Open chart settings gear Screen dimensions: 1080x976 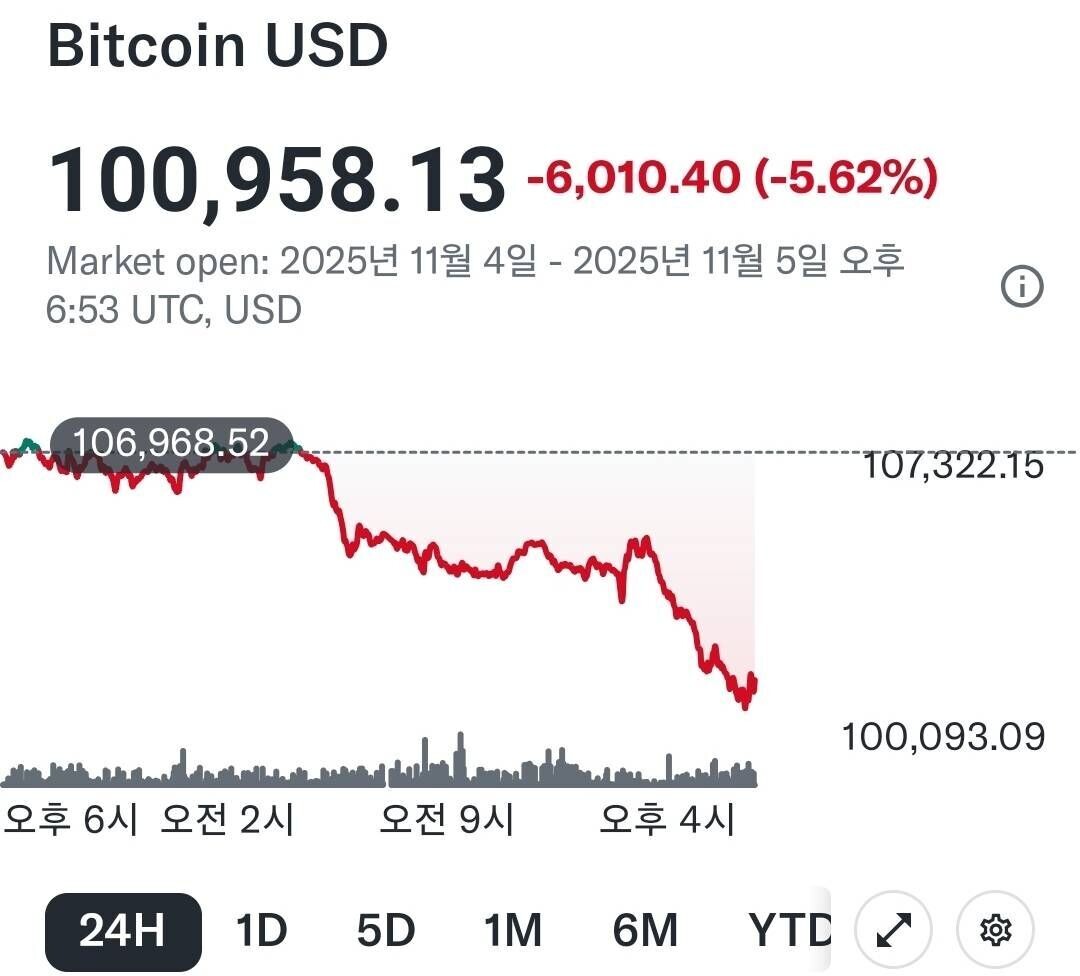pyautogui.click(x=995, y=931)
